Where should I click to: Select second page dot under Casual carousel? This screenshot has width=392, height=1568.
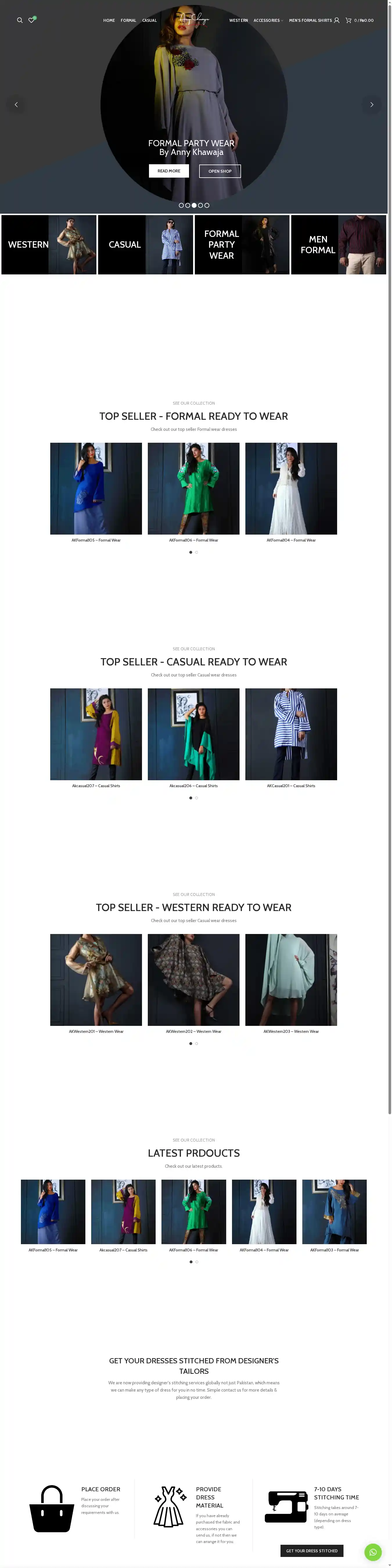click(x=196, y=797)
